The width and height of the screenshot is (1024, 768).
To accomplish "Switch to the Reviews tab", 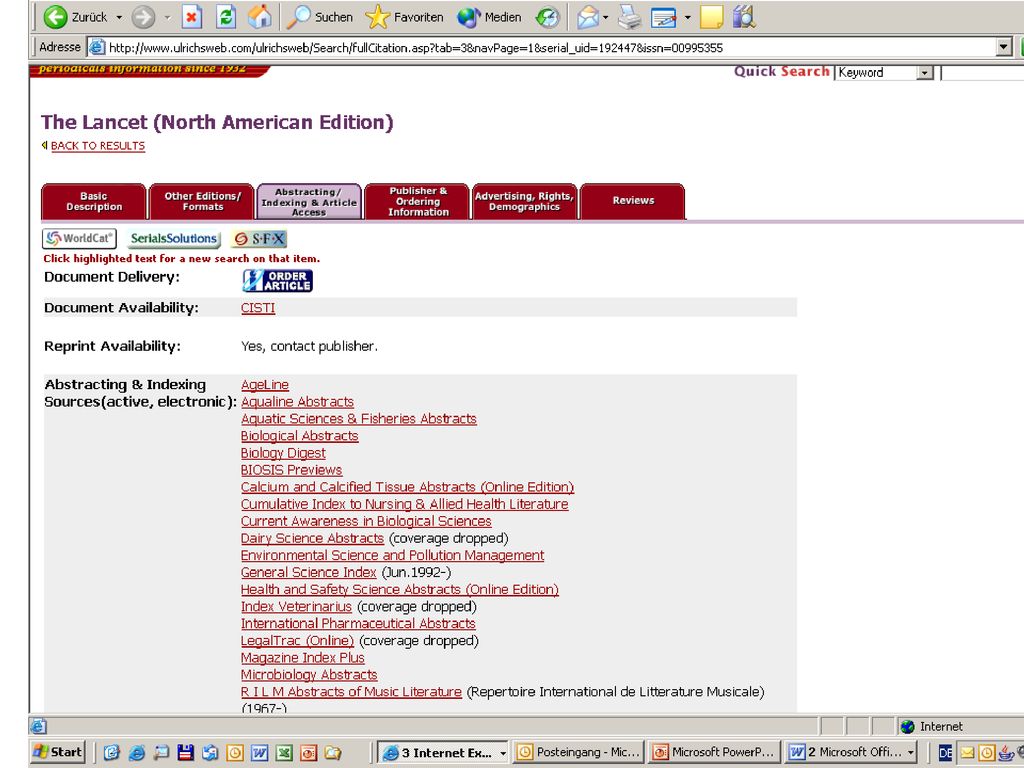I will [633, 201].
